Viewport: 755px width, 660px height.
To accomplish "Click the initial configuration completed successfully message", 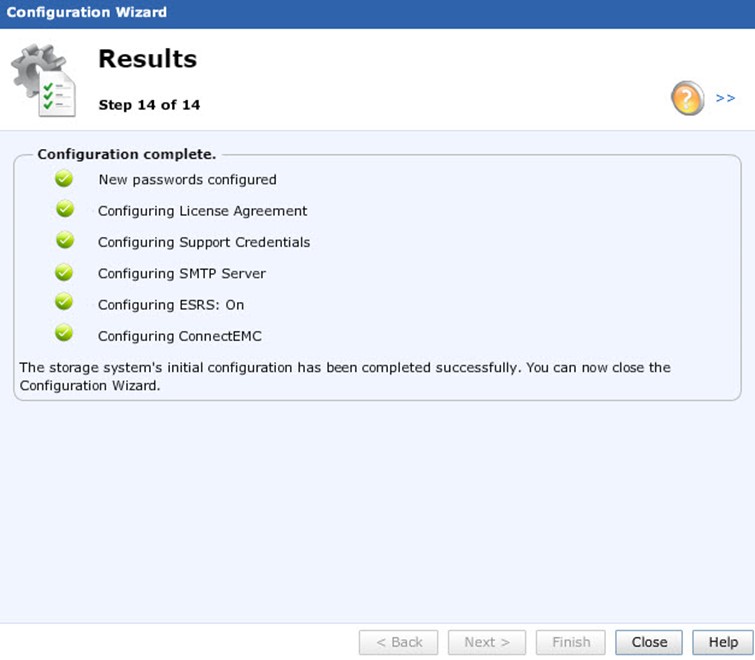I will [x=345, y=376].
